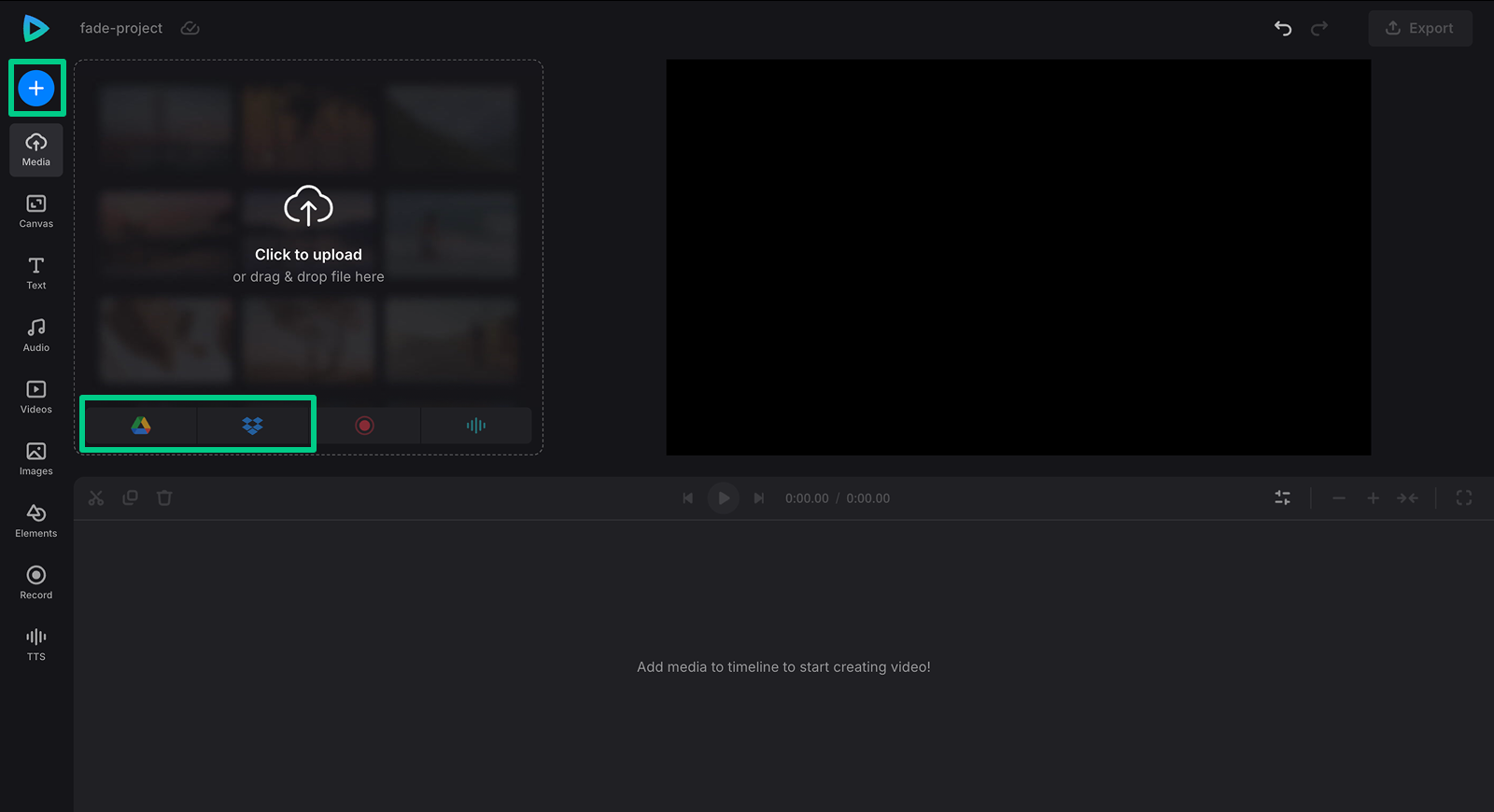Screen dimensions: 1494x812
Task: Open the TTS sidebar panel
Action: point(36,645)
